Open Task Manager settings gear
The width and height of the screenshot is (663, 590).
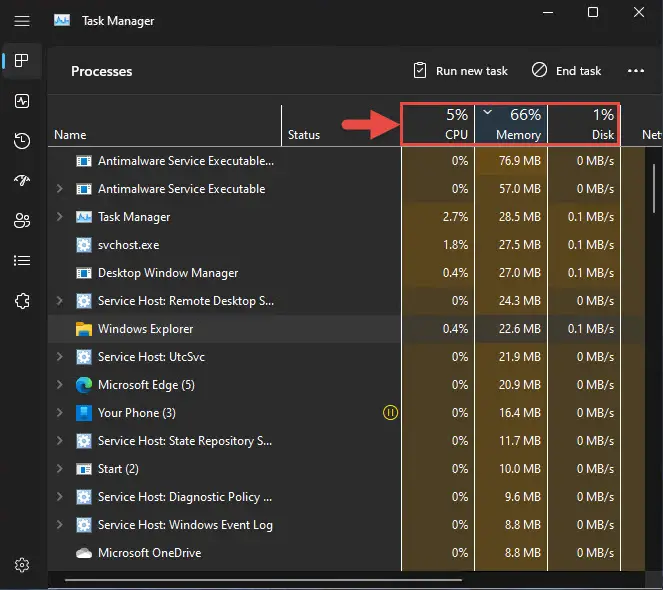click(22, 565)
